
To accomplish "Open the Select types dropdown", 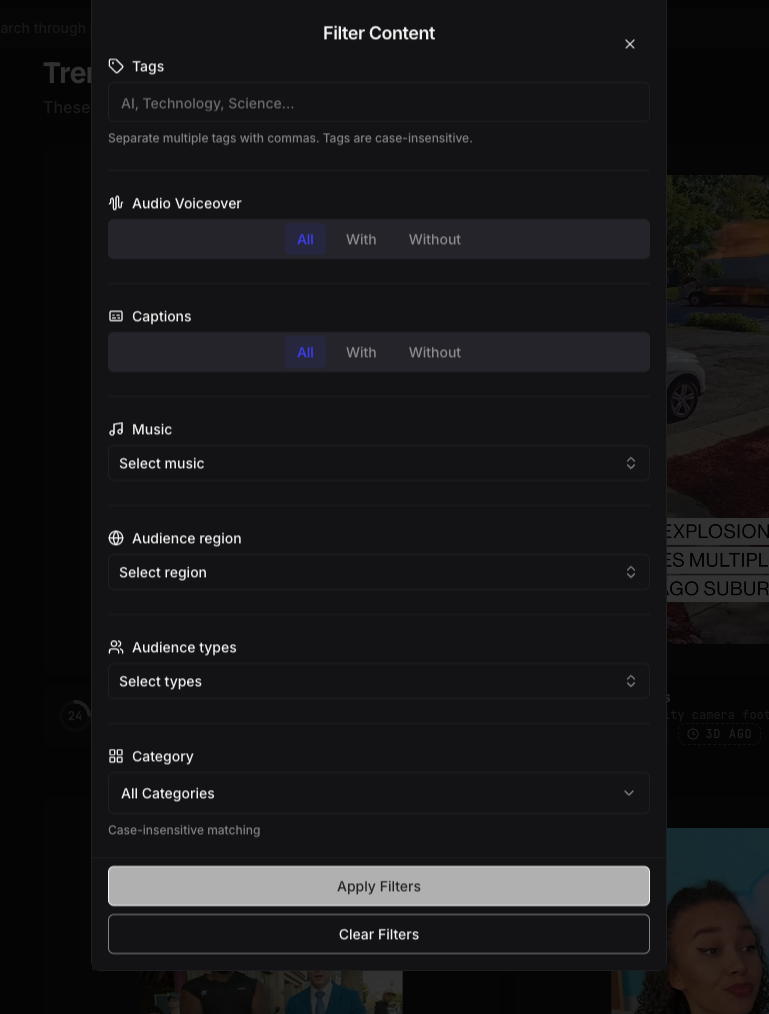I will (x=379, y=681).
